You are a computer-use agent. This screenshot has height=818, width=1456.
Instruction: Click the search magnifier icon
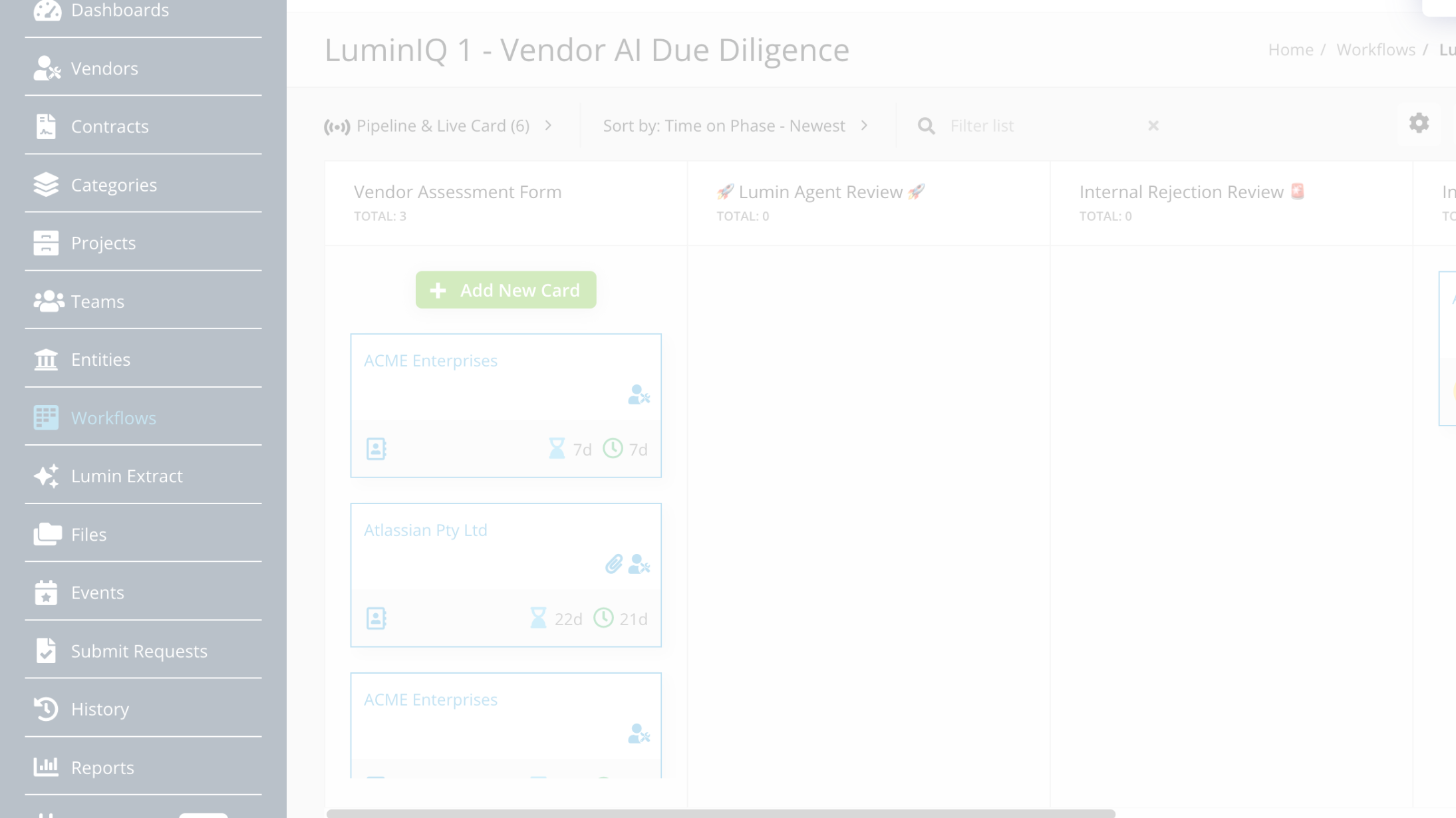point(926,126)
